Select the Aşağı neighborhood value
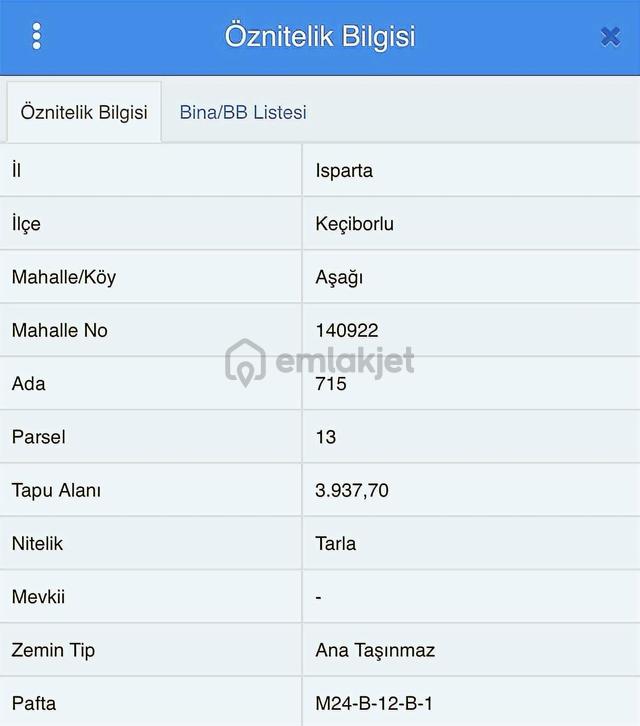This screenshot has height=726, width=640. point(339,277)
